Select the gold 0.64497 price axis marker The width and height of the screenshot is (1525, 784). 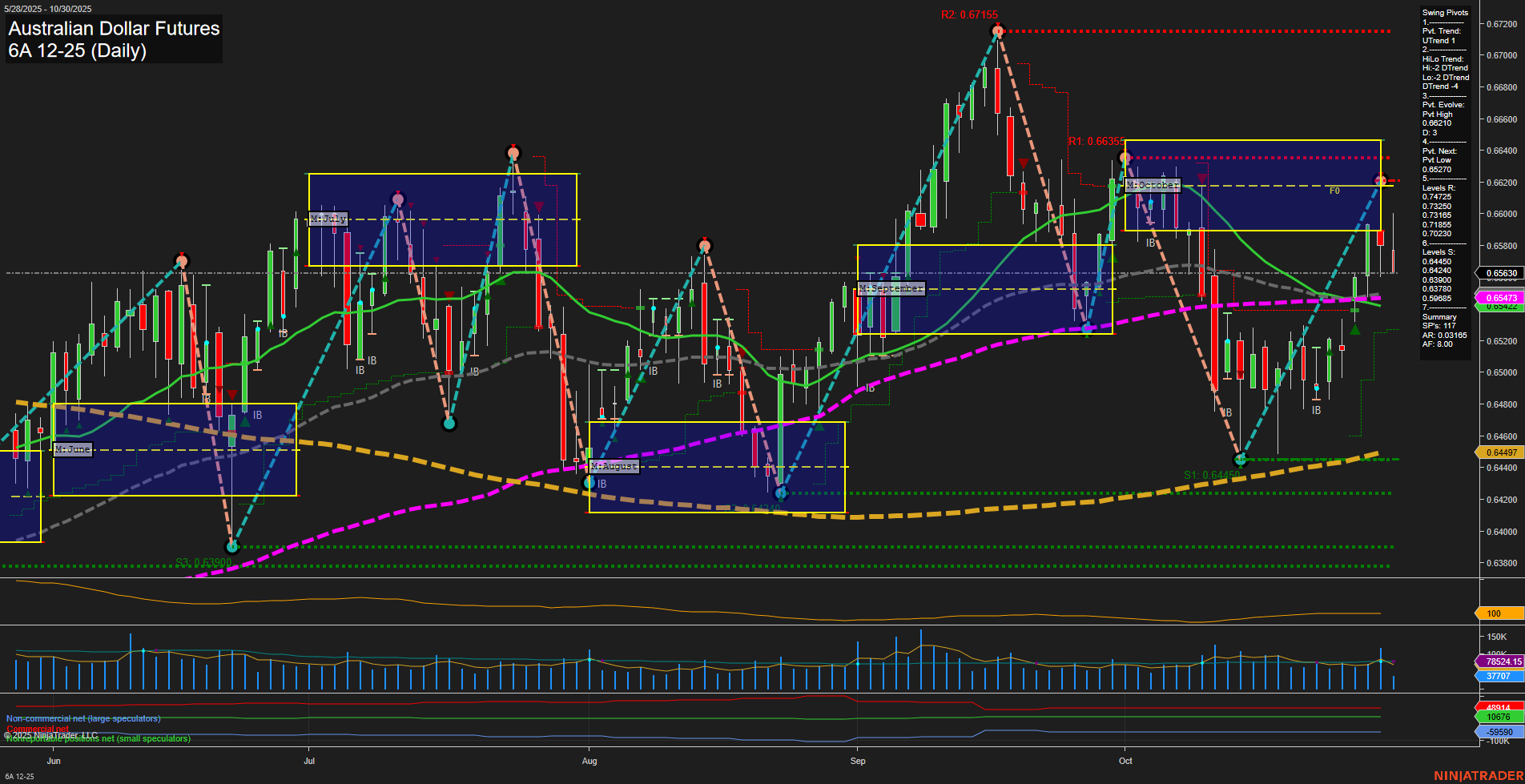point(1501,452)
